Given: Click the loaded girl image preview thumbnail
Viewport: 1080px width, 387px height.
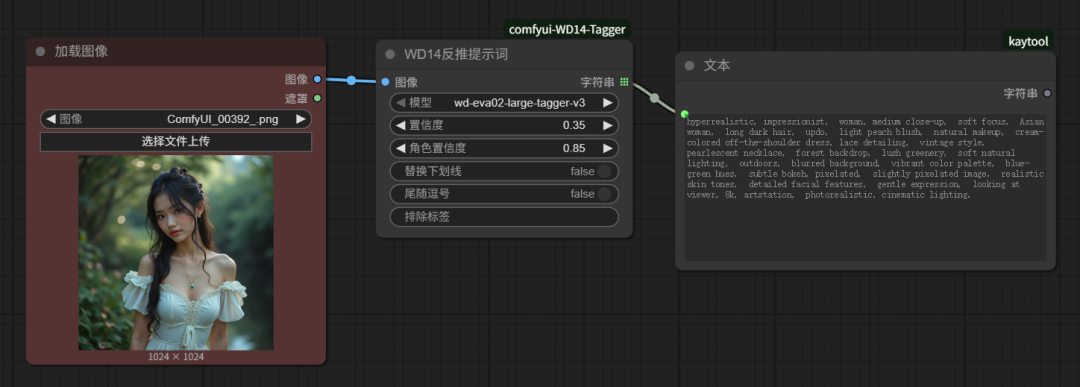Looking at the screenshot, I should tap(176, 252).
